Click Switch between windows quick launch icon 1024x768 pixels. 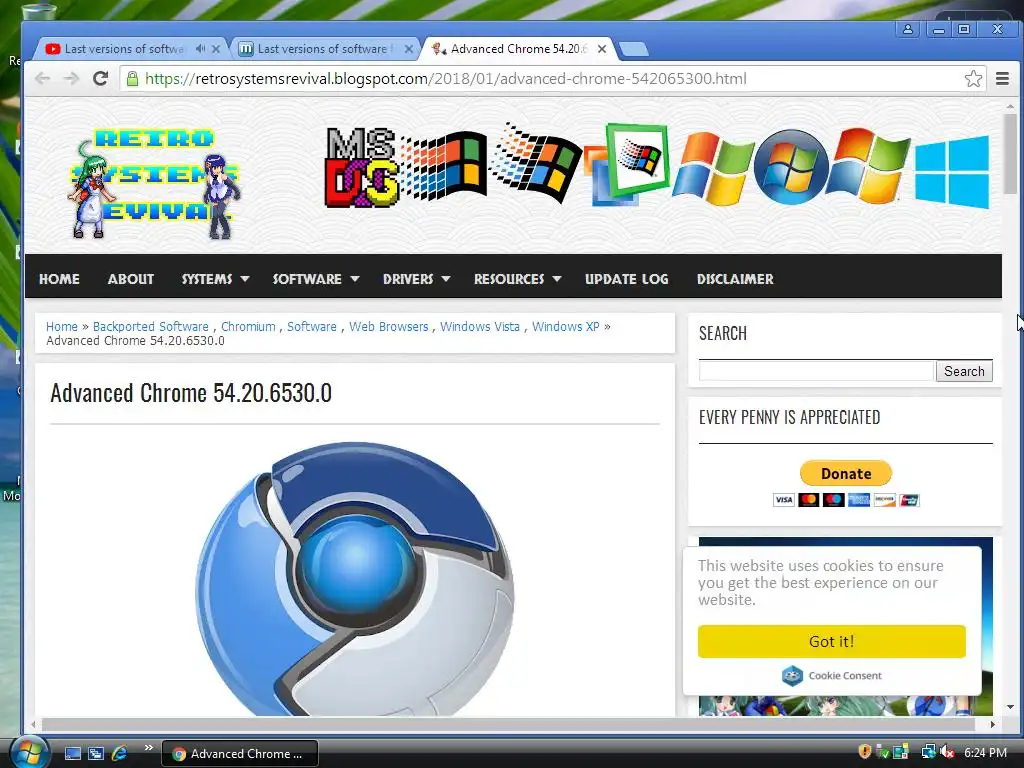[96, 754]
